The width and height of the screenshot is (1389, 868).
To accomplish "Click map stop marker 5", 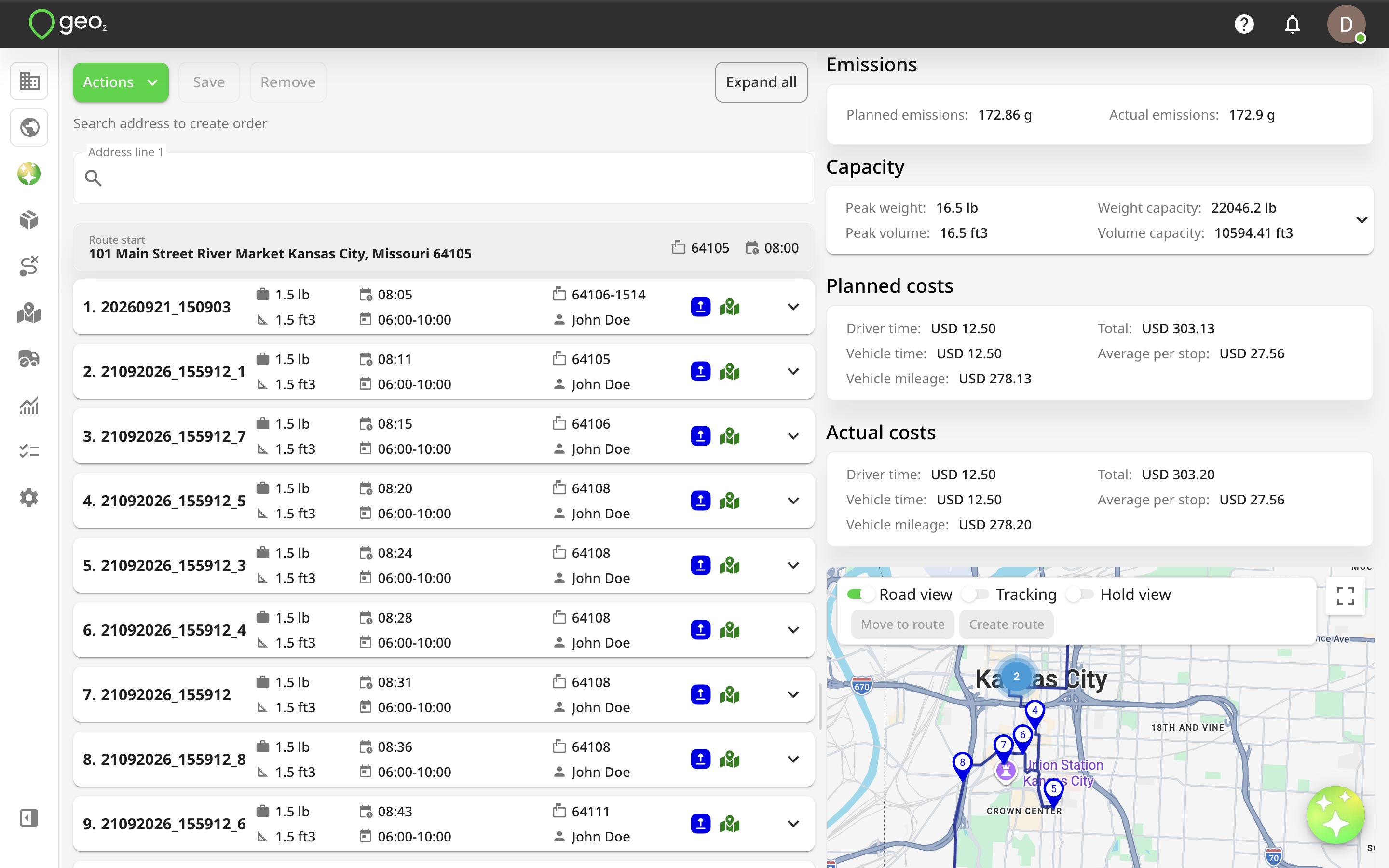I will [1053, 792].
